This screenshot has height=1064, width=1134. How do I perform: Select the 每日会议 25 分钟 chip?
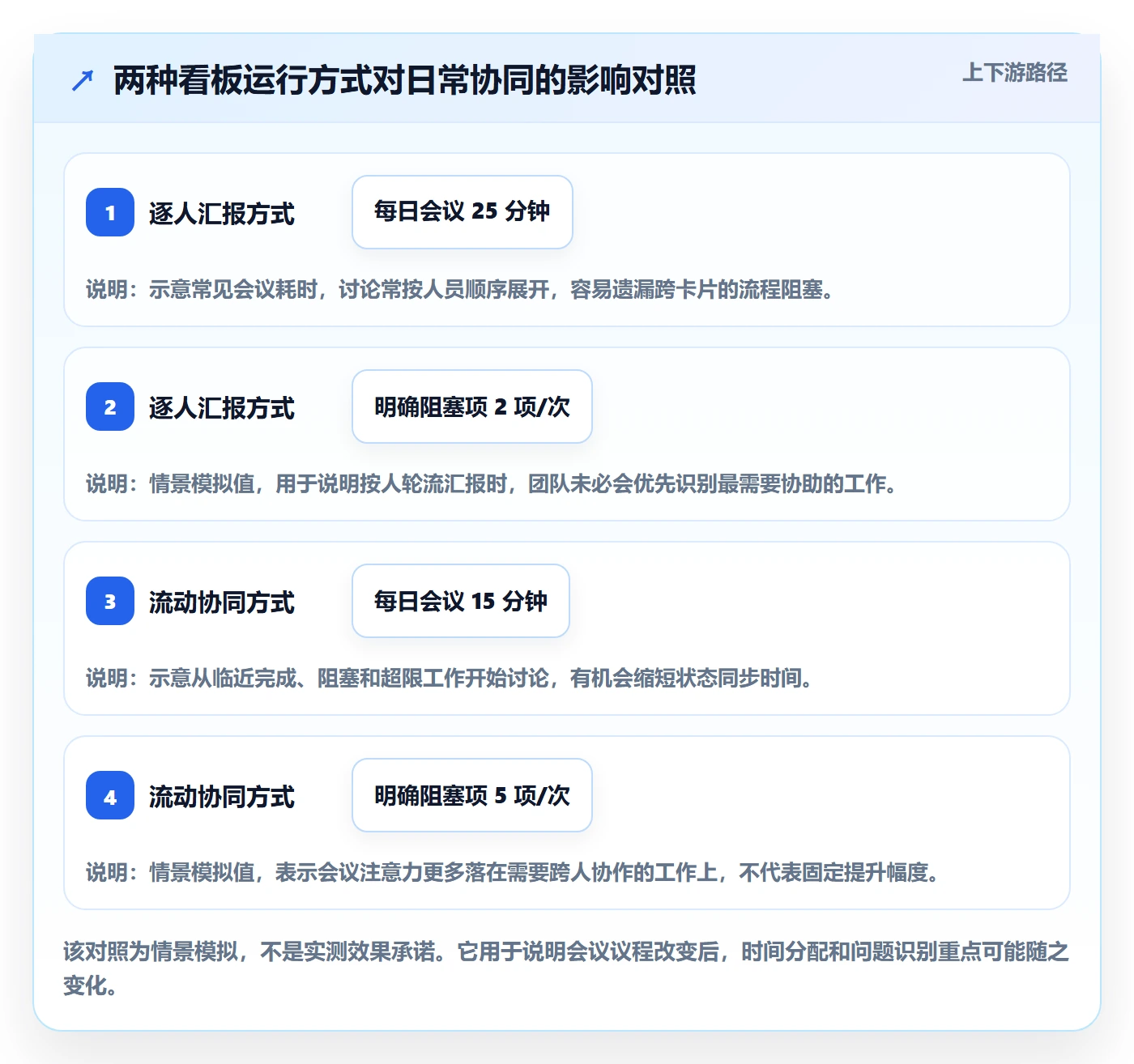(x=463, y=212)
